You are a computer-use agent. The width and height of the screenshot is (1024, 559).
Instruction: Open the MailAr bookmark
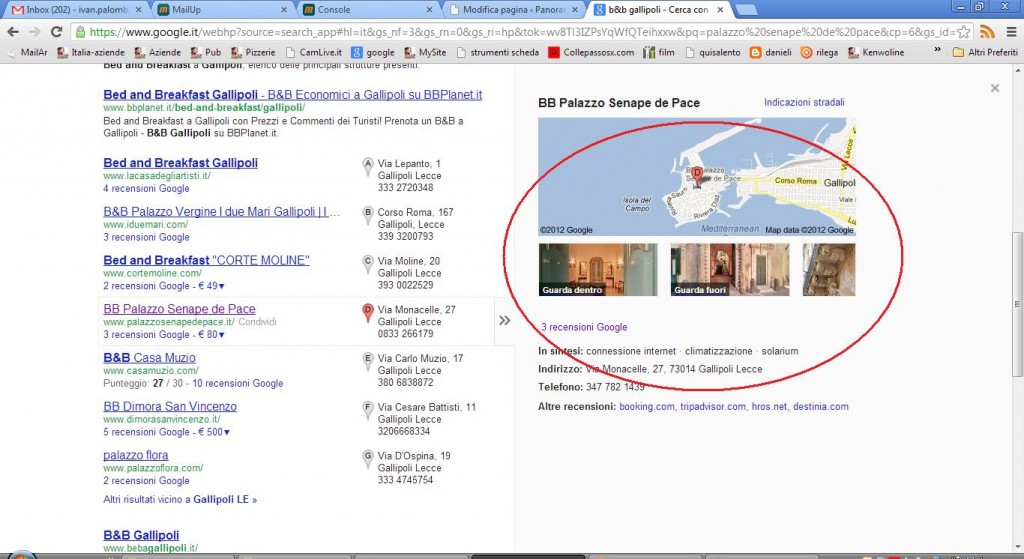pos(27,52)
